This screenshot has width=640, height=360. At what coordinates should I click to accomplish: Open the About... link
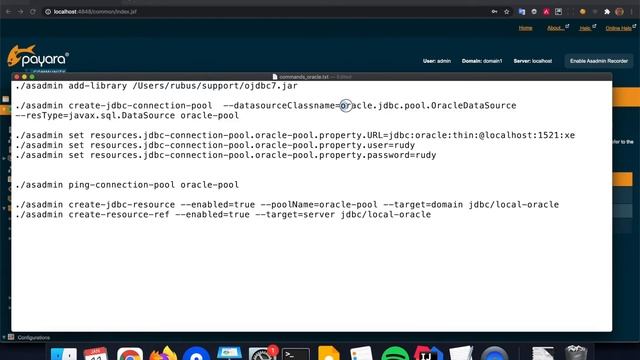click(x=556, y=28)
